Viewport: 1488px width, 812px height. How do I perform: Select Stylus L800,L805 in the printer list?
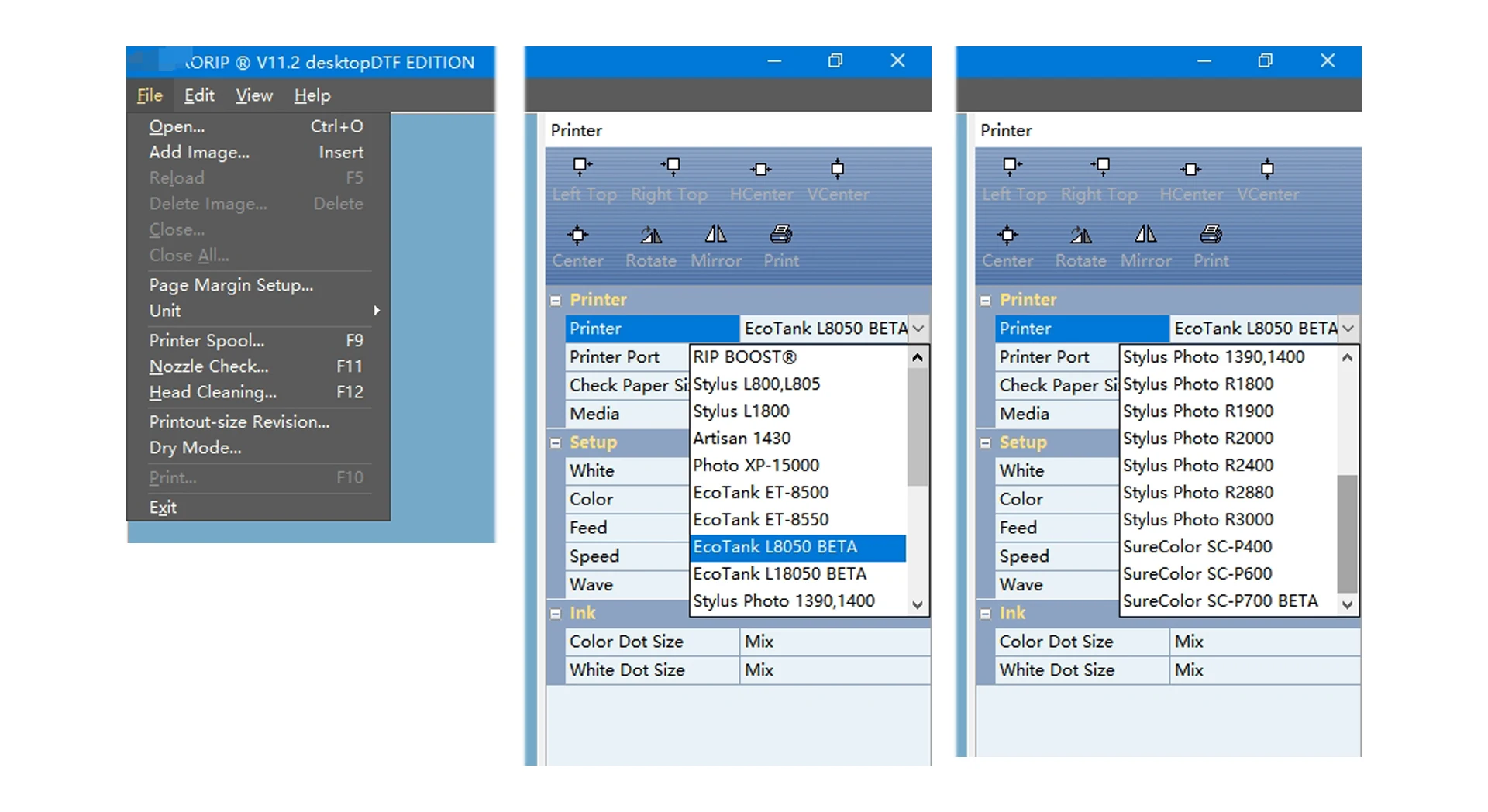pyautogui.click(x=798, y=384)
